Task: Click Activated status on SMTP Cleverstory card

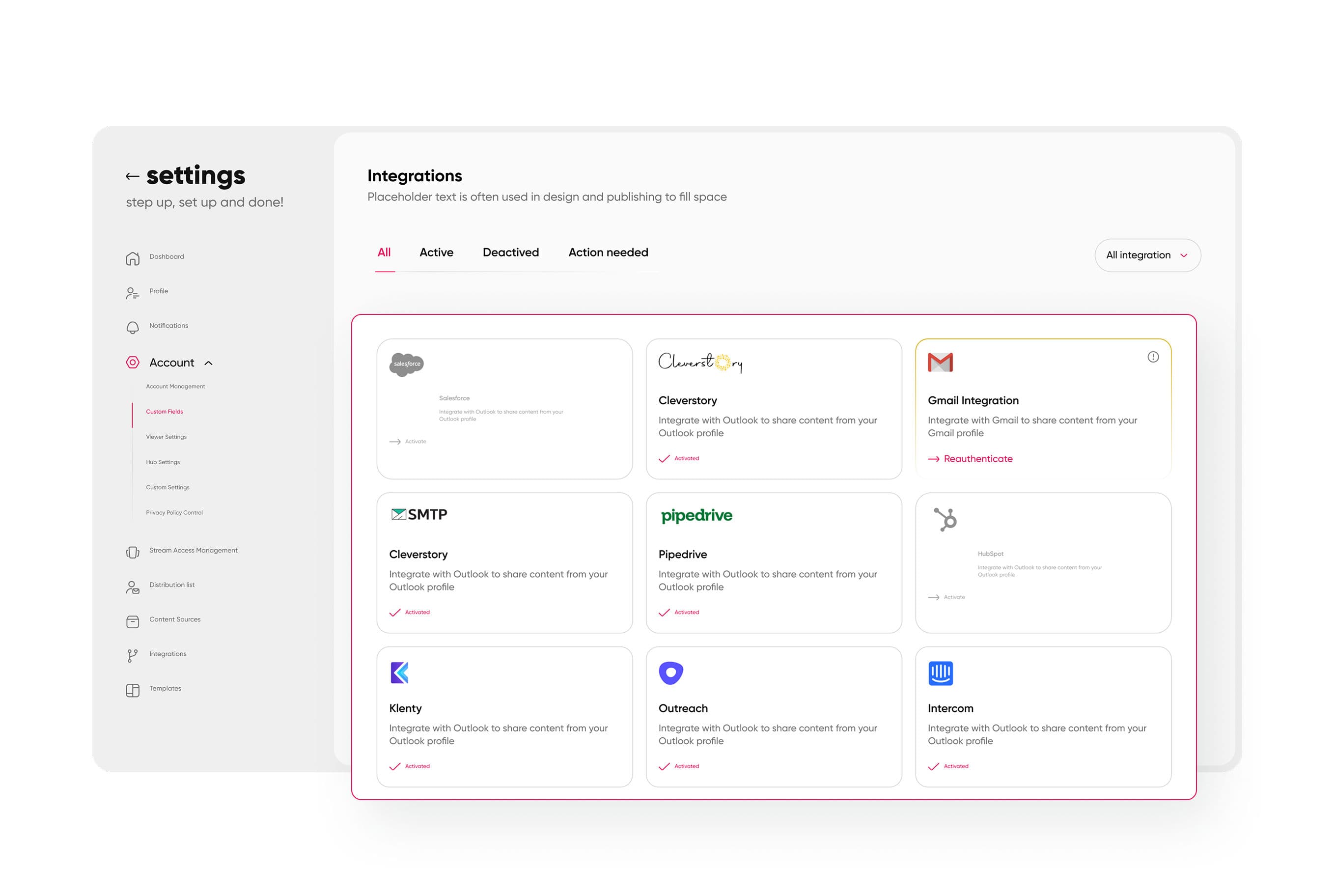Action: (410, 613)
